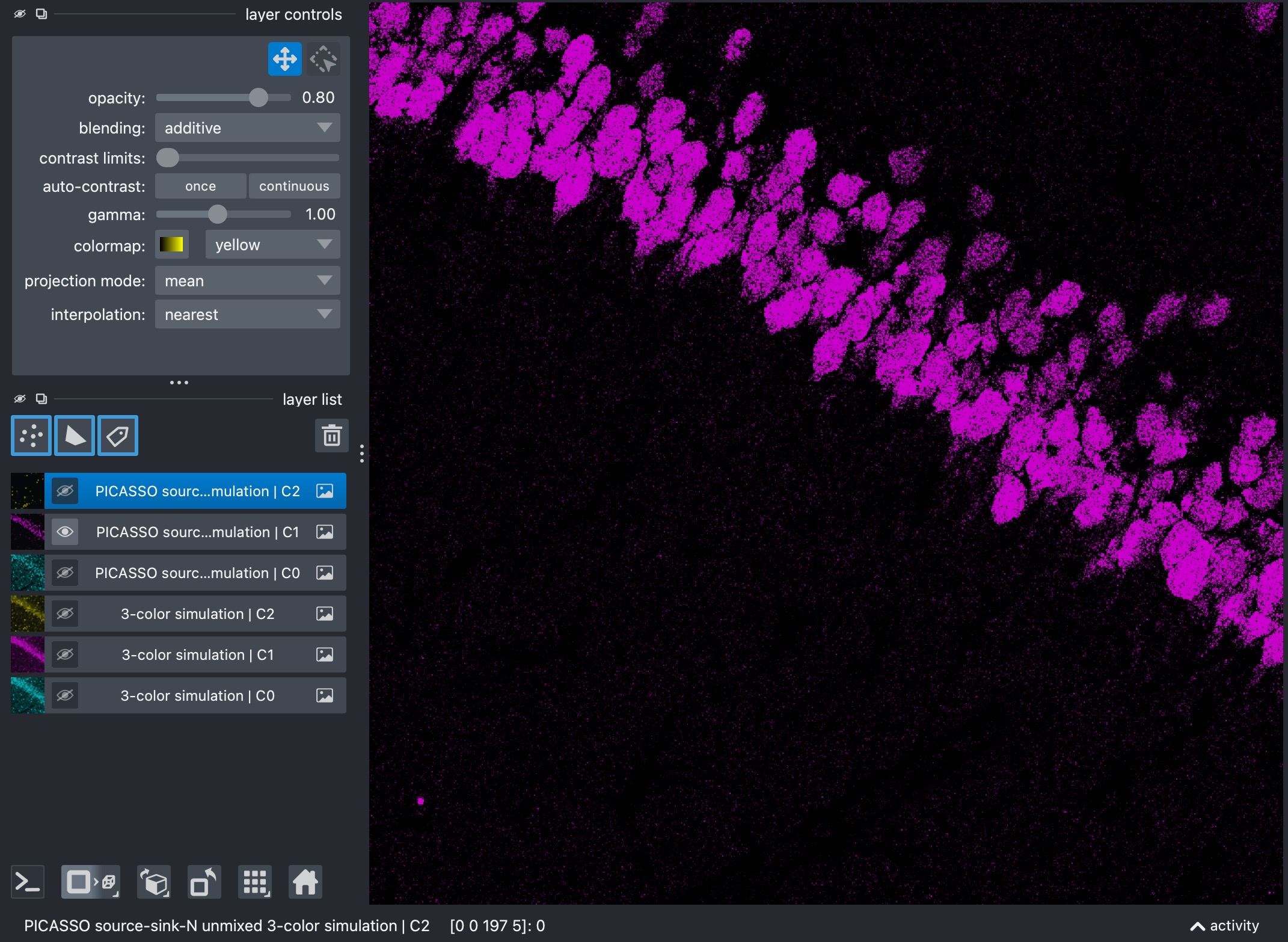Select 3-color simulation C2 layer row
The width and height of the screenshot is (1288, 942).
click(179, 614)
